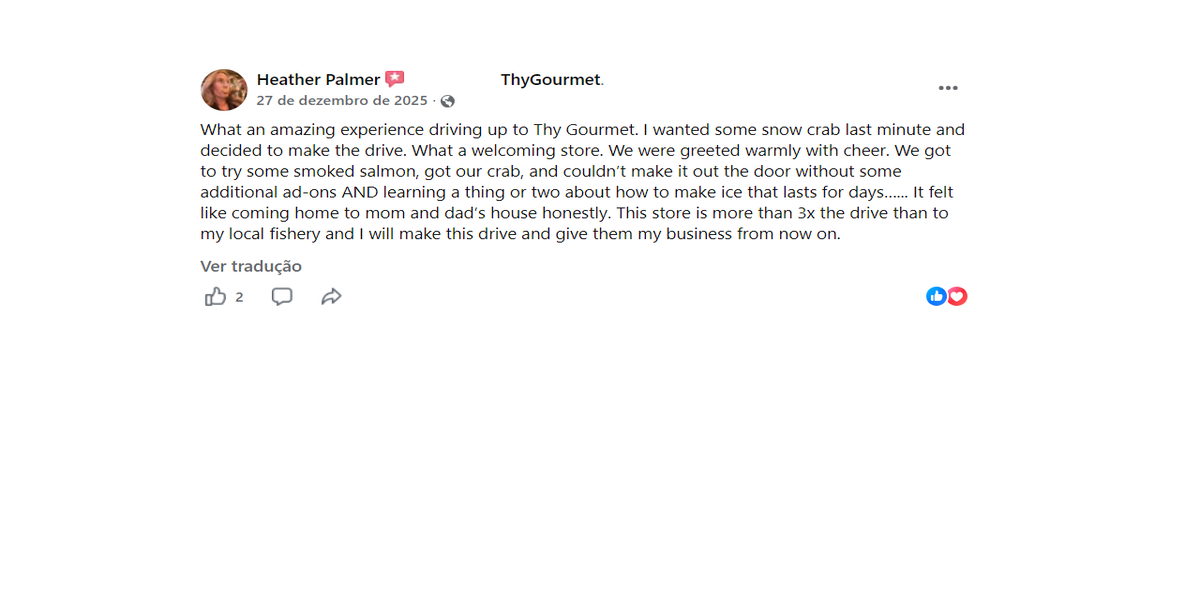Open the three-dot post options menu
The width and height of the screenshot is (1200, 600).
tap(948, 88)
